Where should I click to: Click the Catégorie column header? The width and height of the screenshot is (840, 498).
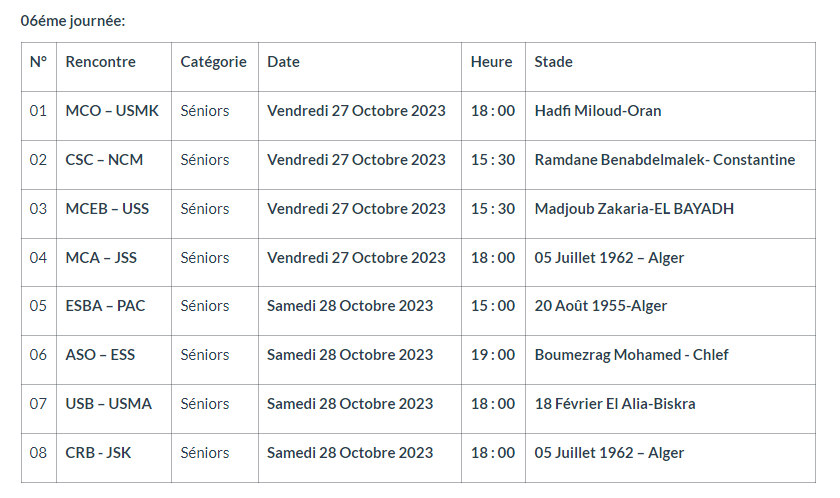pyautogui.click(x=213, y=62)
